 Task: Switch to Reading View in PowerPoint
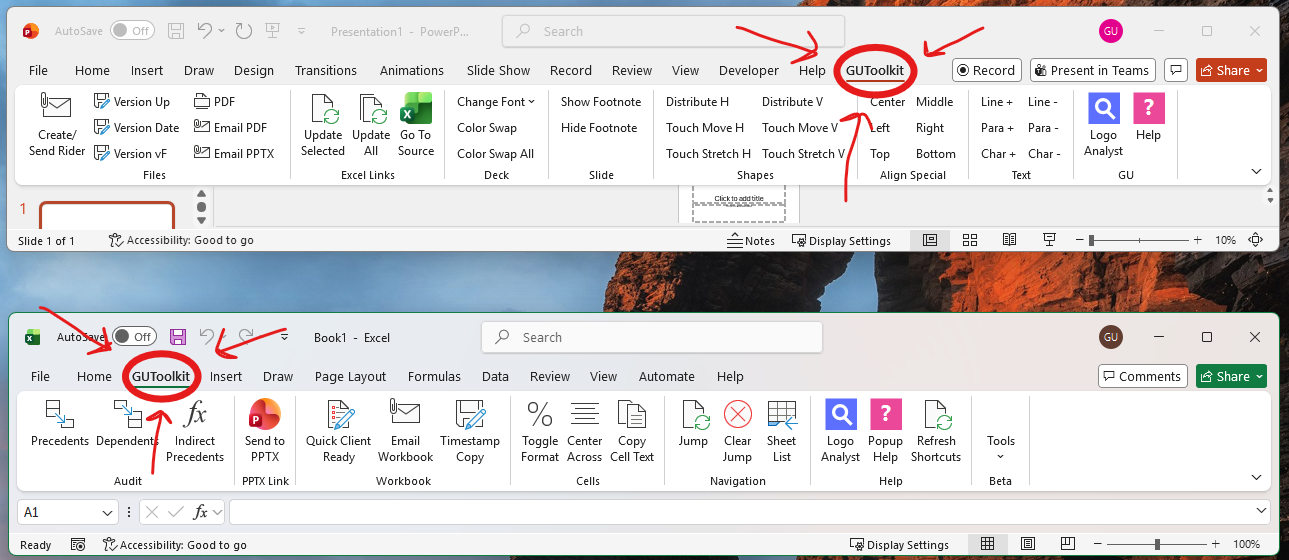[1010, 240]
